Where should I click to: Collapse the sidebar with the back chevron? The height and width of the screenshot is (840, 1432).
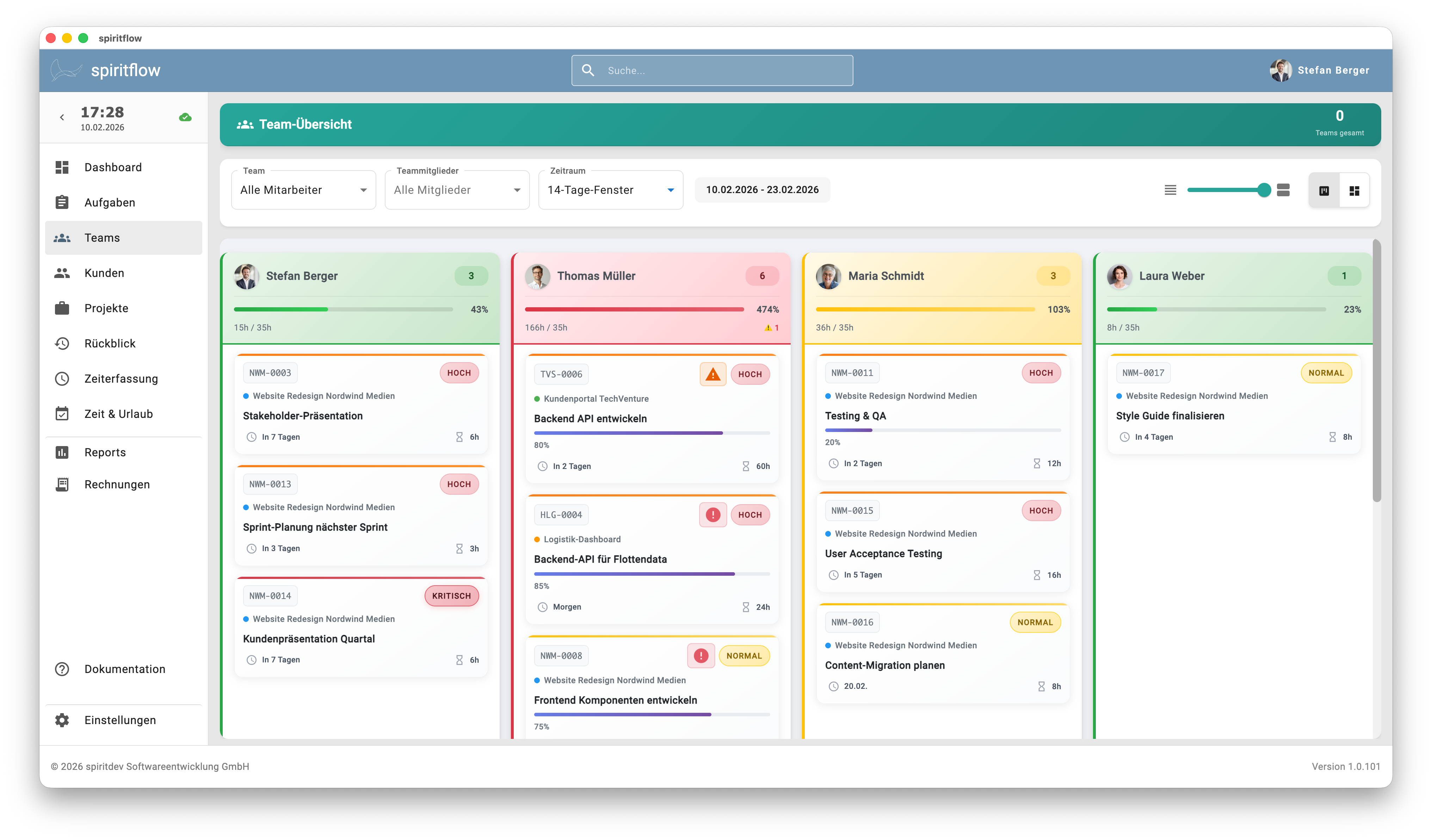coord(62,118)
